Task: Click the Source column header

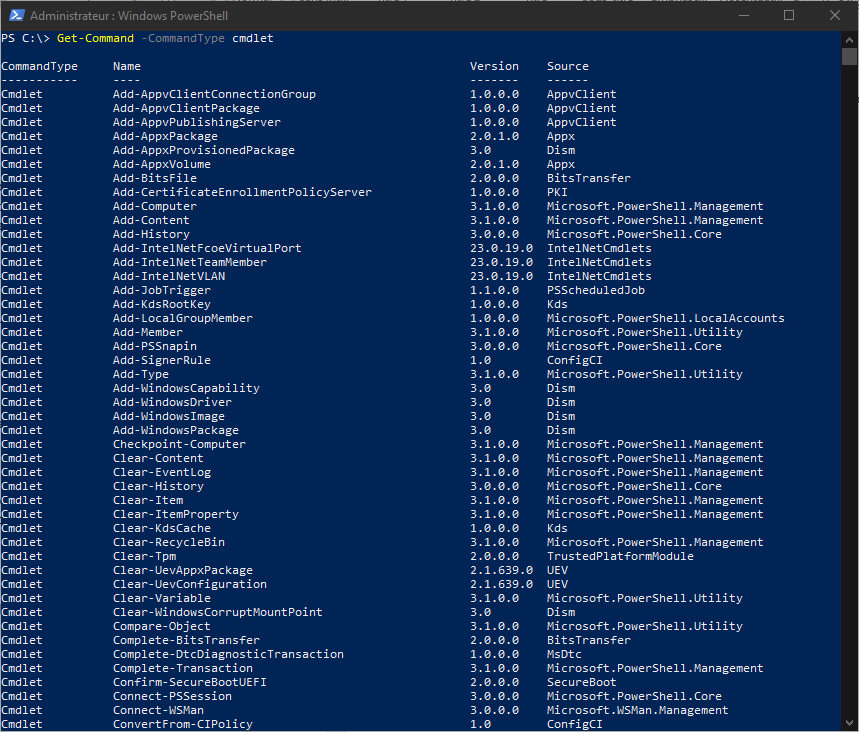Action: click(567, 66)
